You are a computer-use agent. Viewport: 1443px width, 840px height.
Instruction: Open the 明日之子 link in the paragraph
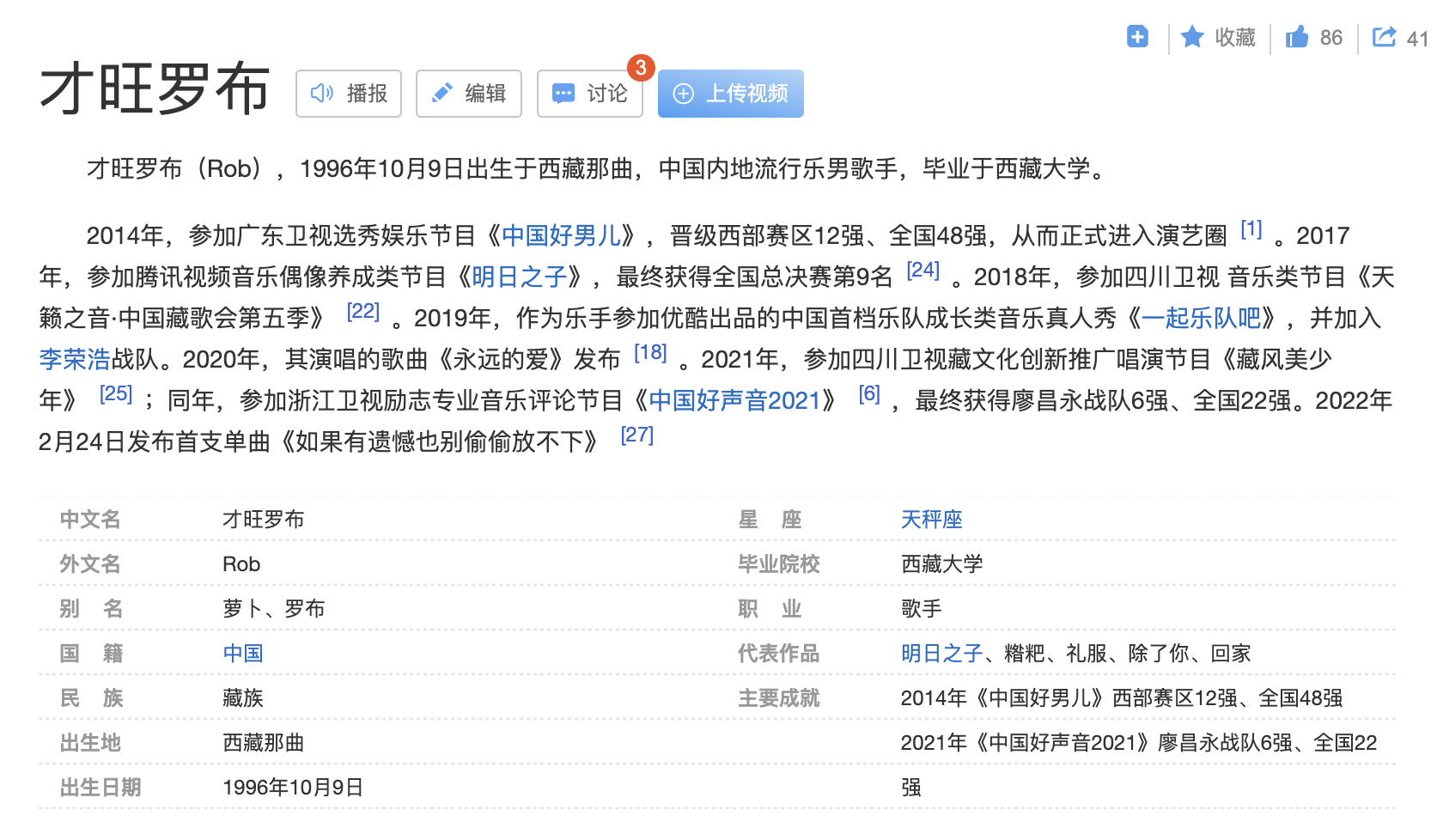tap(519, 277)
